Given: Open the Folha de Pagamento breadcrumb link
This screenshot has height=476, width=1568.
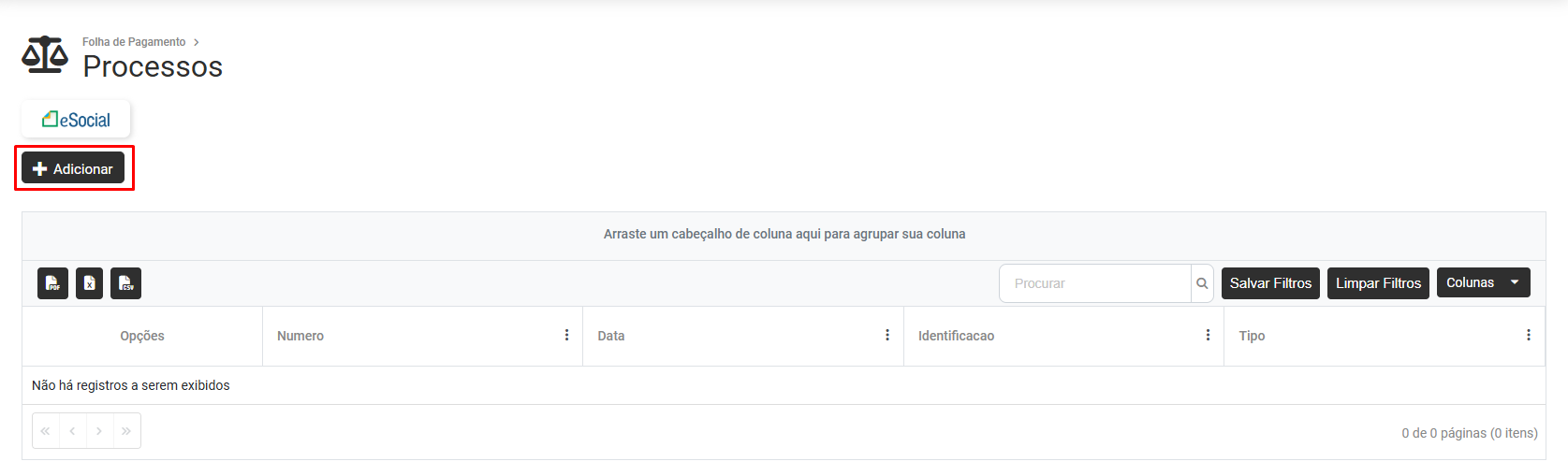Looking at the screenshot, I should [134, 42].
